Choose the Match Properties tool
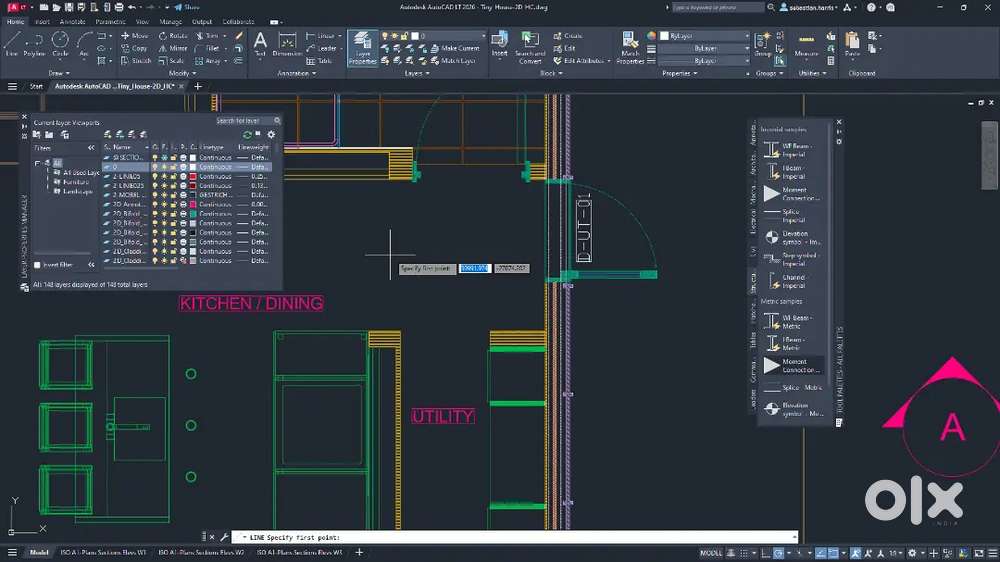This screenshot has height=562, width=1000. point(630,46)
